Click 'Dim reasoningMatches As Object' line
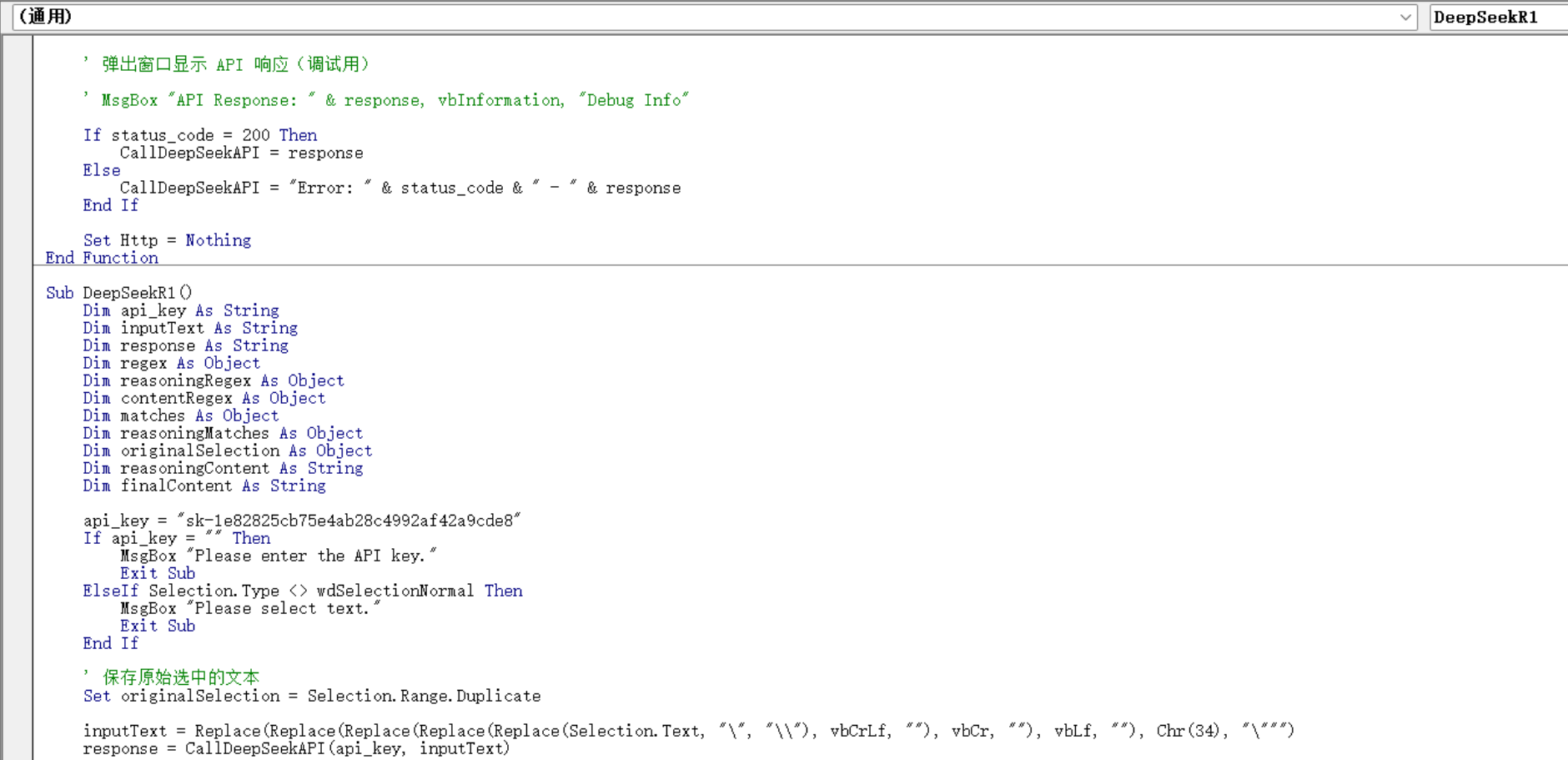 pos(223,433)
